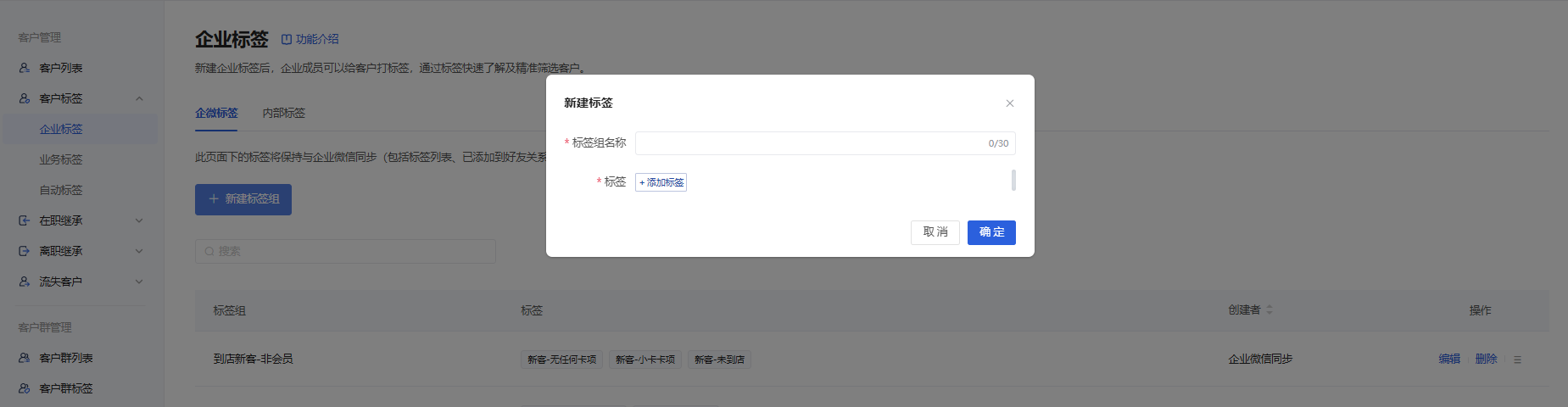Click drag-handle icon on 到店新客-非会员 row
Image resolution: width=1568 pixels, height=407 pixels.
tap(1517, 360)
